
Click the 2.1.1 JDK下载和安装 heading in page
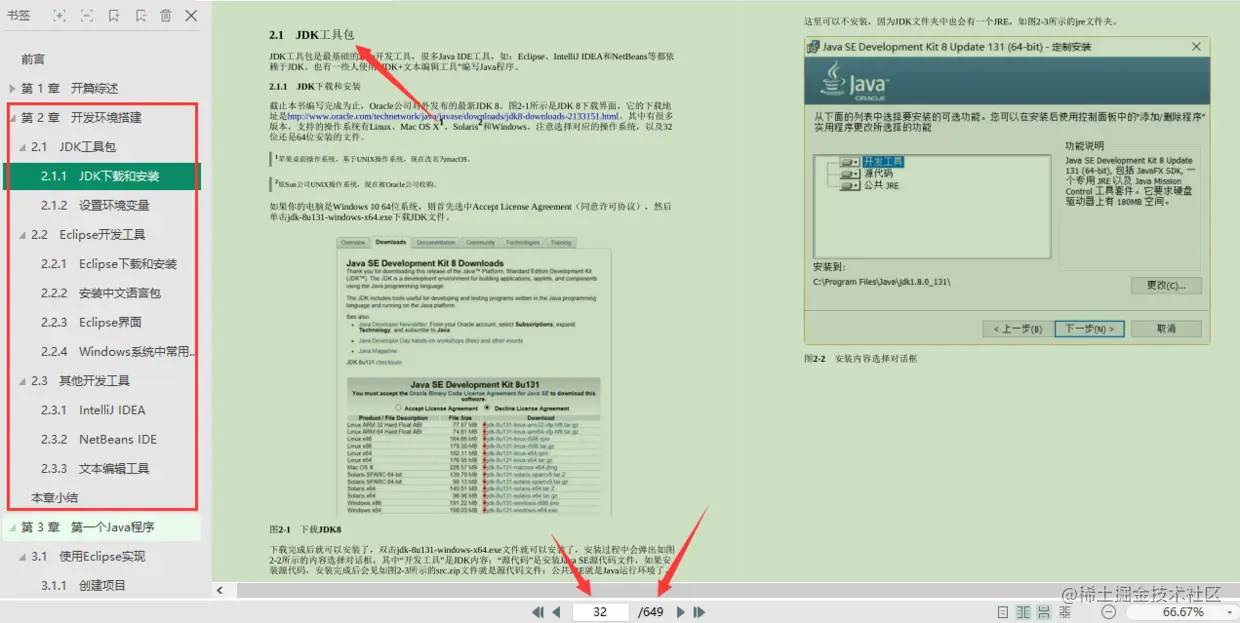(x=315, y=87)
